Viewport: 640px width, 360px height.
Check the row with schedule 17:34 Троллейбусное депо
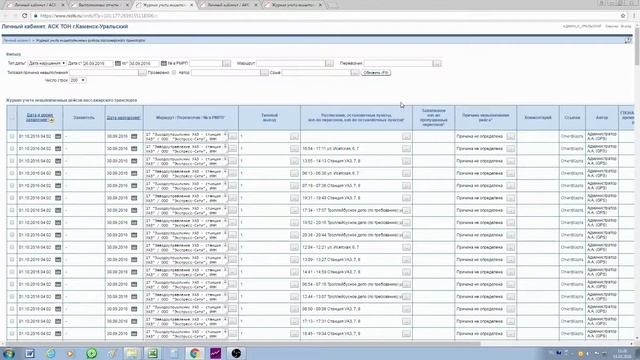(x=12, y=210)
